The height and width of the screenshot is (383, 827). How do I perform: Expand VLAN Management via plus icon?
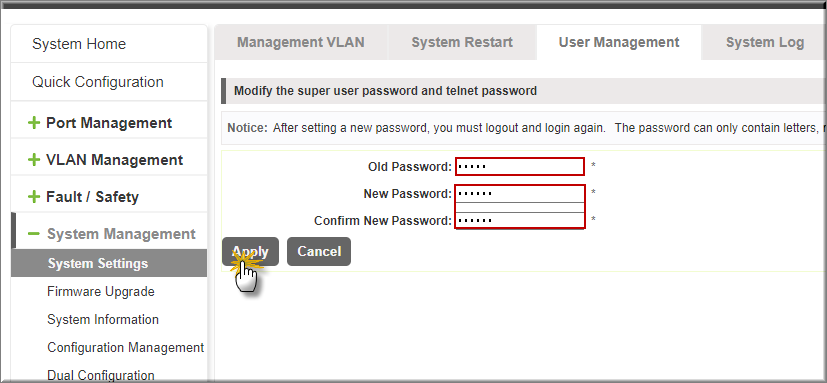[x=34, y=160]
